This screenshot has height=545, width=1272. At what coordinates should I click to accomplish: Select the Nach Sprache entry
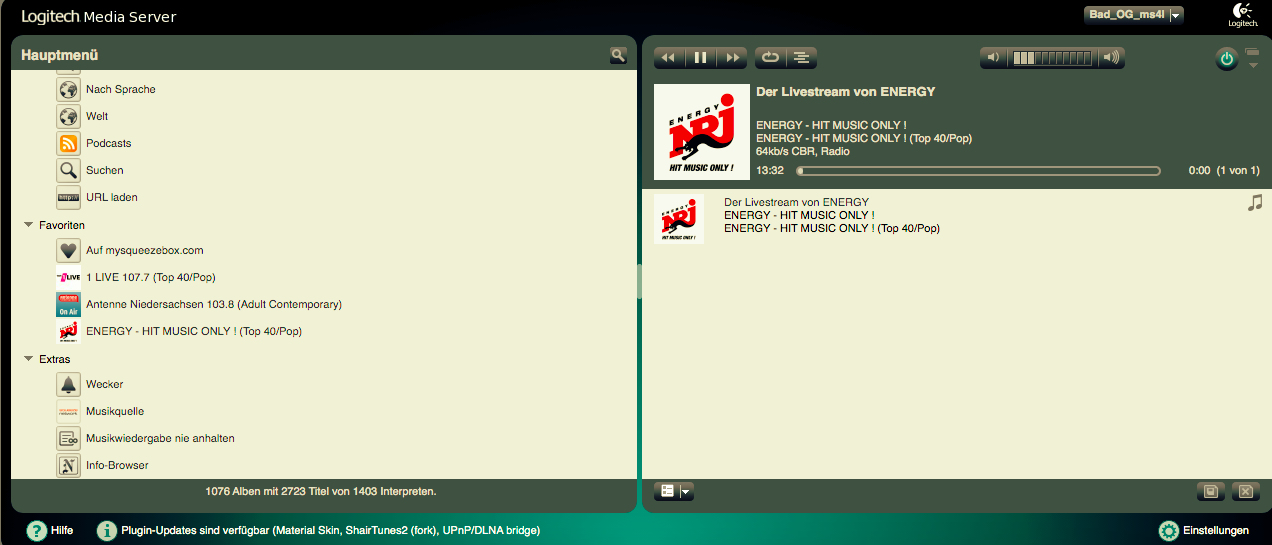point(121,89)
